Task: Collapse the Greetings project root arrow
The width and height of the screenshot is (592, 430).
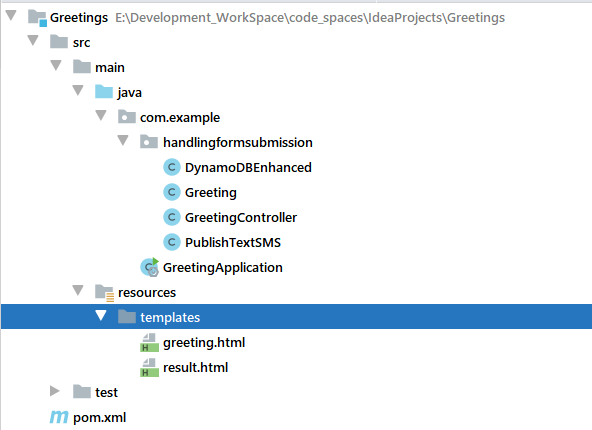Action: click(11, 15)
